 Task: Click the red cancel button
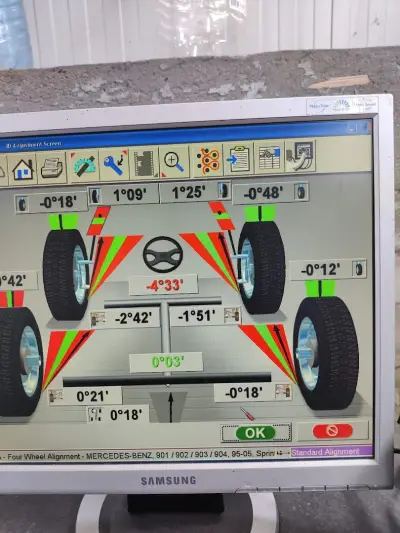click(333, 431)
